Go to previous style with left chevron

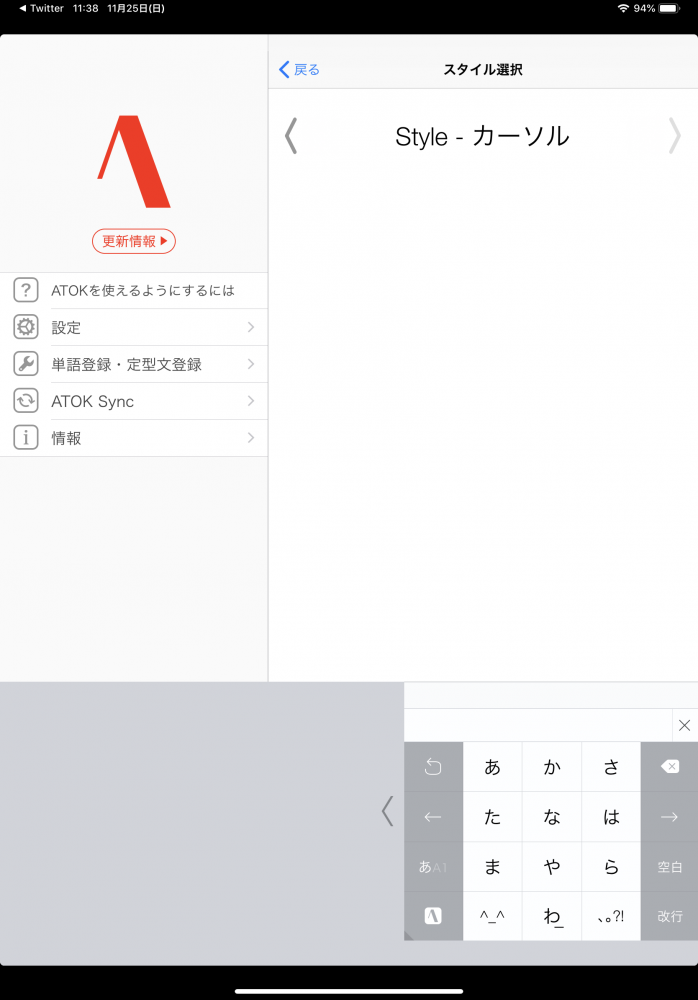(x=291, y=136)
